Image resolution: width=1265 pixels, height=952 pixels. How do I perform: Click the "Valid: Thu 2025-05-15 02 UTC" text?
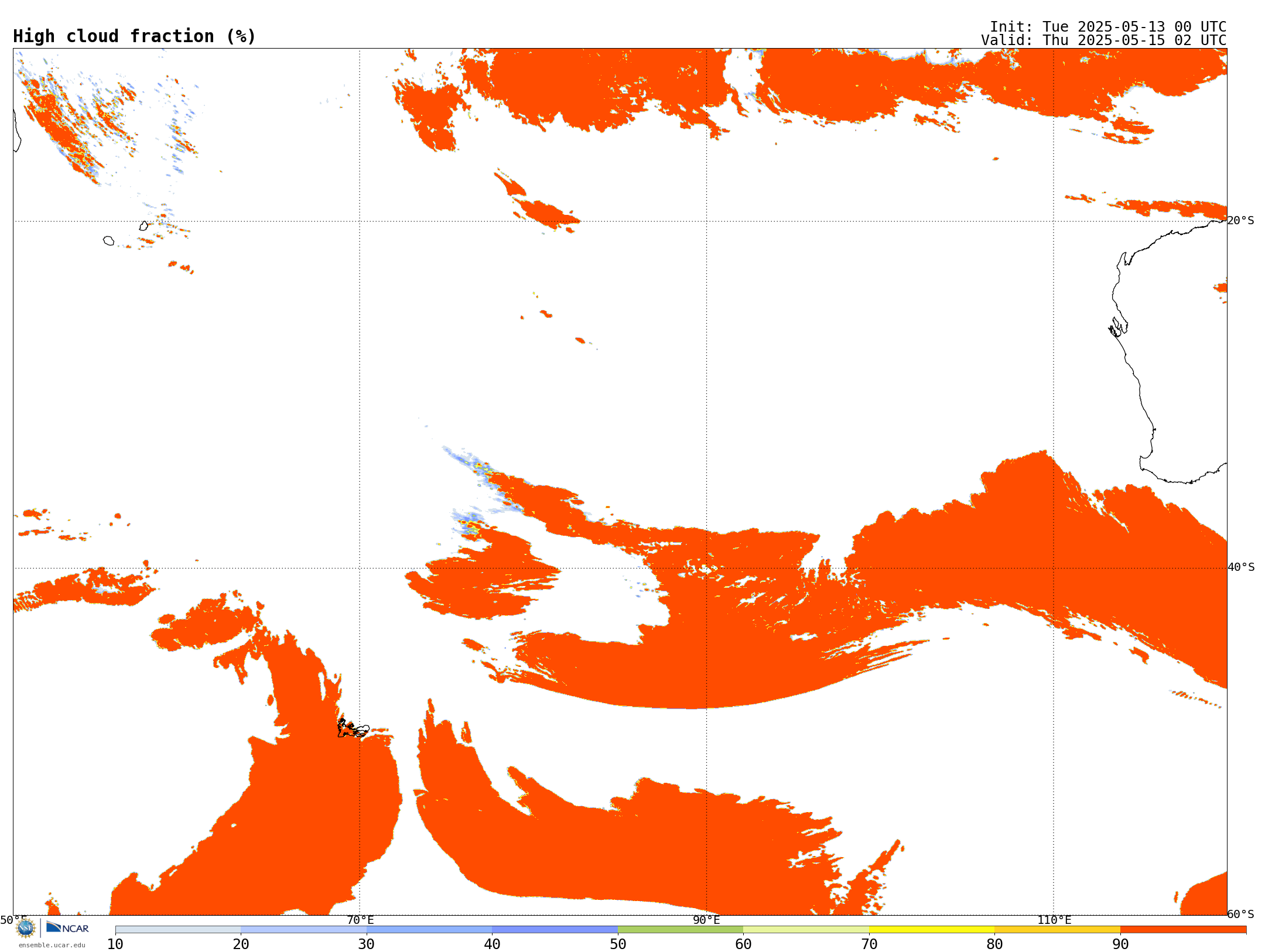pos(1104,40)
